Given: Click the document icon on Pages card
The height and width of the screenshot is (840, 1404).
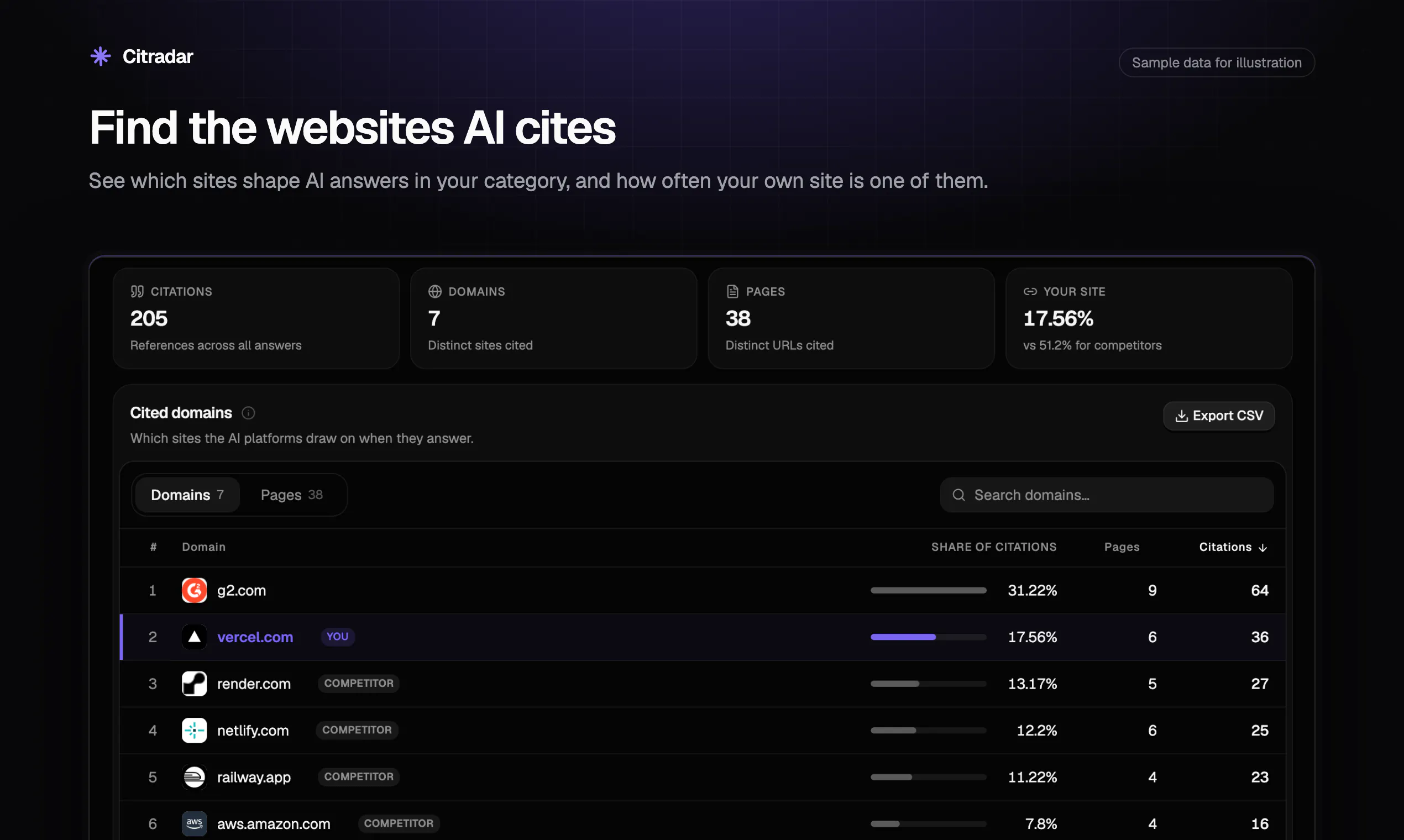Looking at the screenshot, I should coord(732,291).
